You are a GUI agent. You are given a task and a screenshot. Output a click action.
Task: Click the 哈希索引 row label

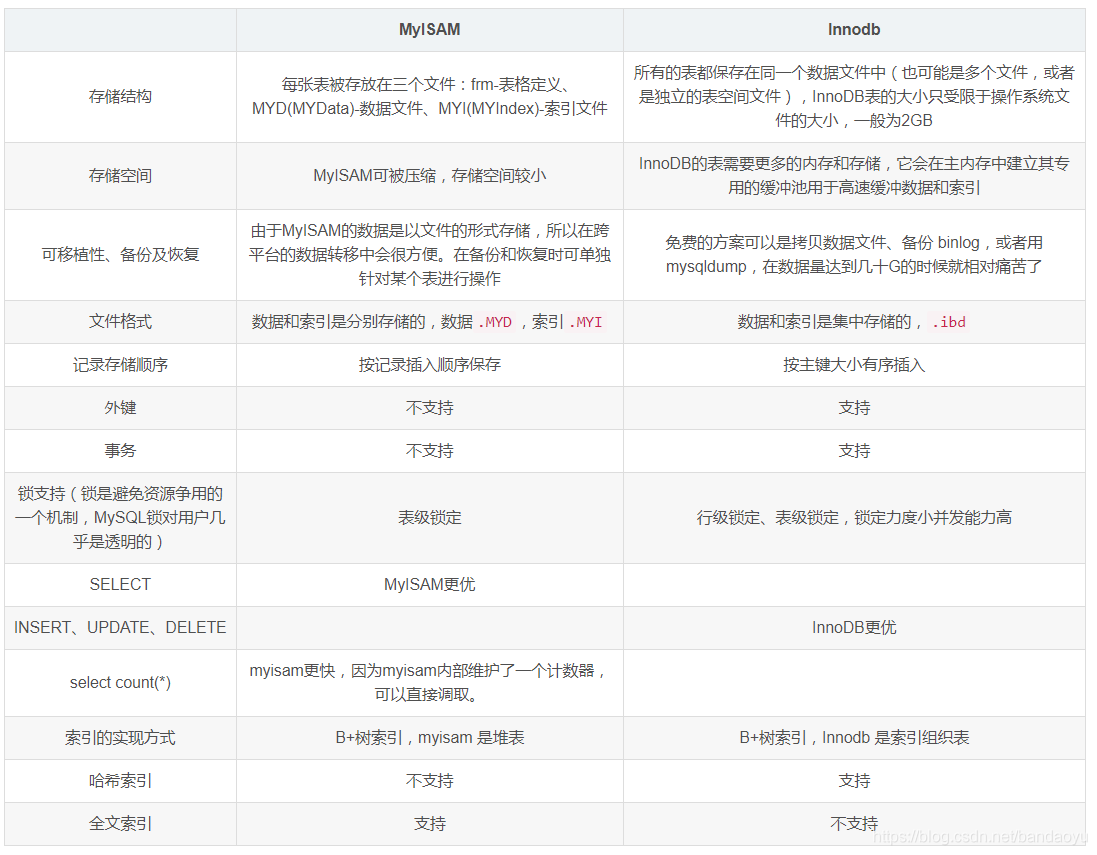click(120, 781)
